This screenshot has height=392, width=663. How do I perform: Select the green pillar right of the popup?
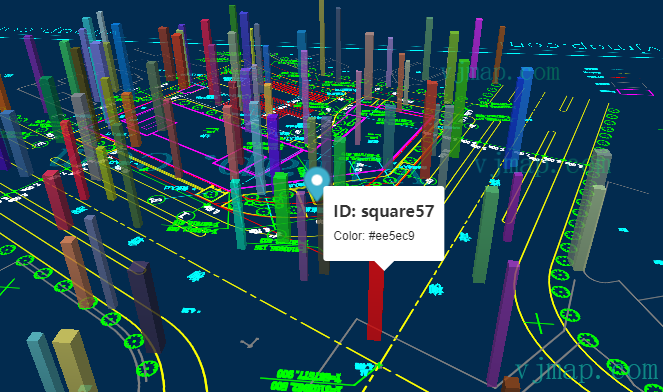click(485, 234)
